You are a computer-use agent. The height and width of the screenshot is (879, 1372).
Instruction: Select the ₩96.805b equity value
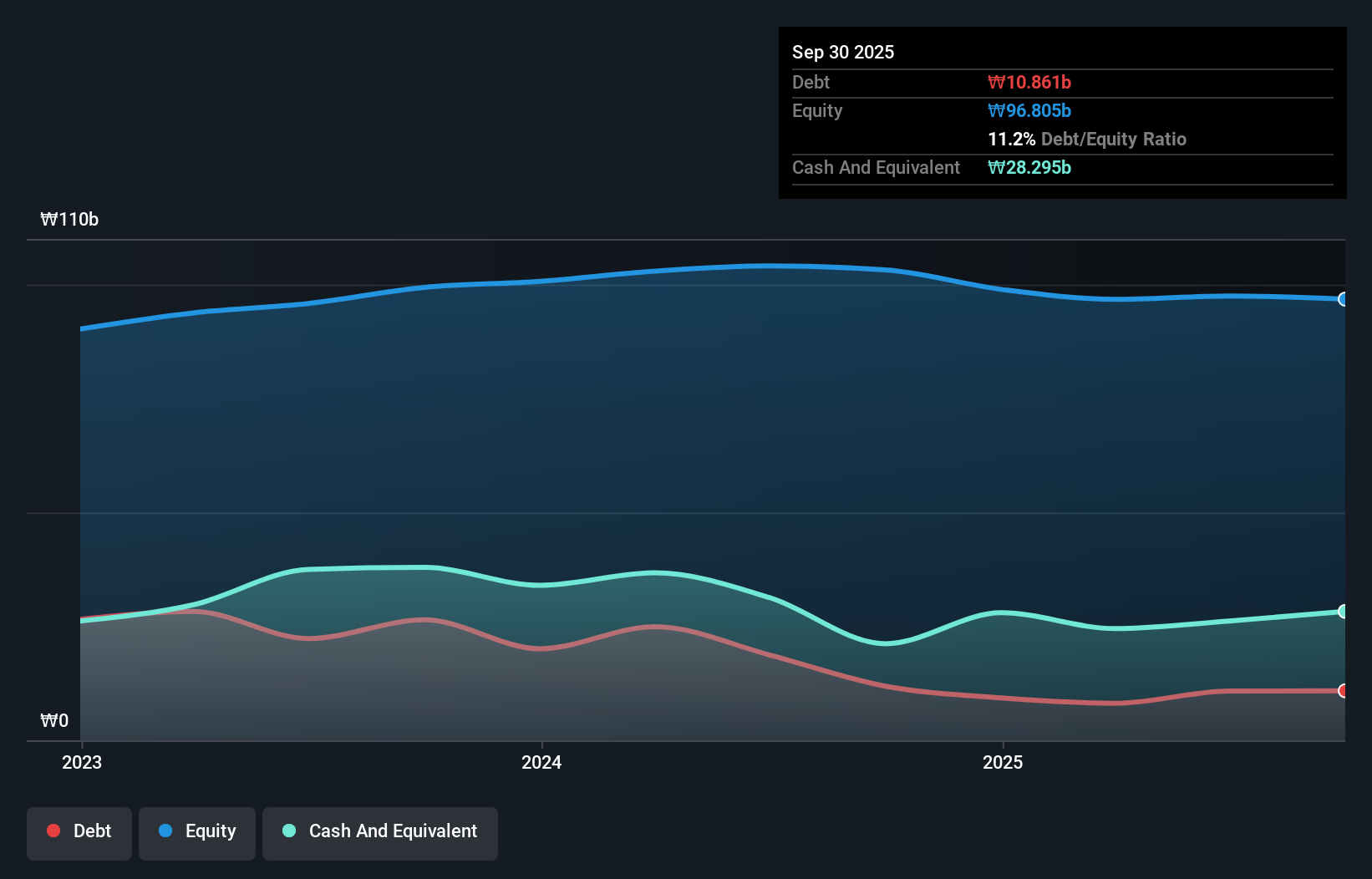click(x=1029, y=110)
